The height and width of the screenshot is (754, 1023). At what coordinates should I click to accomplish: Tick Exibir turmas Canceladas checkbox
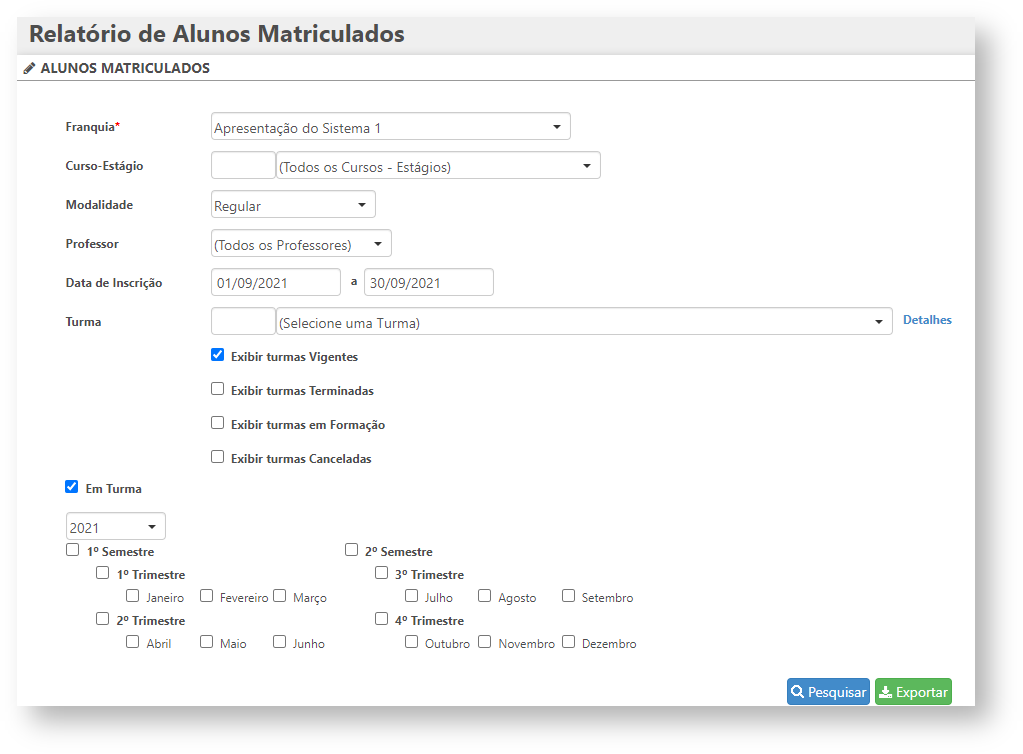218,457
